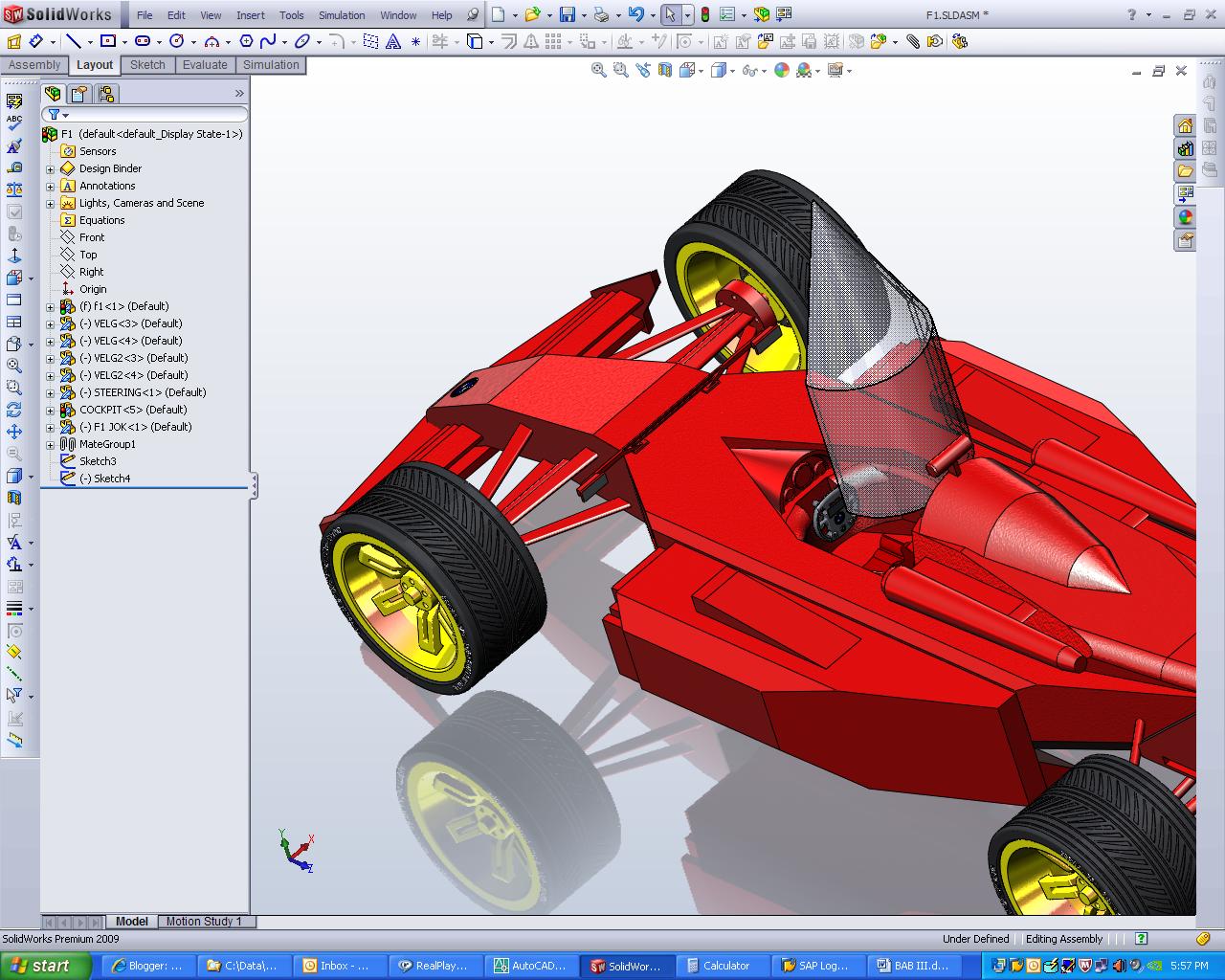The height and width of the screenshot is (980, 1225).
Task: Select the Line sketch tool
Action: (73, 41)
